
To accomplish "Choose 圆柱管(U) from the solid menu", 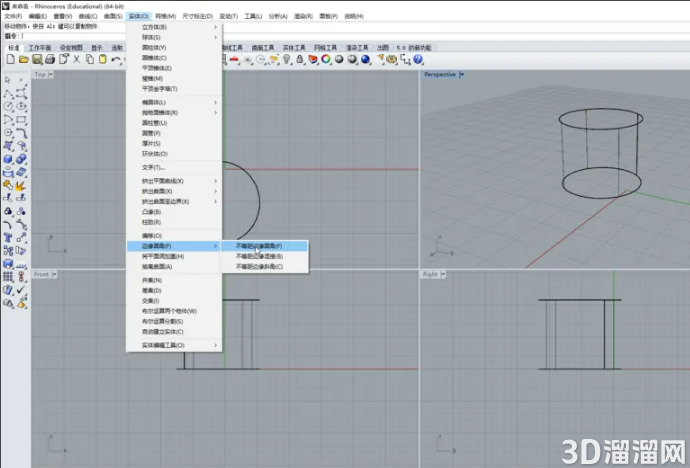I will point(174,123).
